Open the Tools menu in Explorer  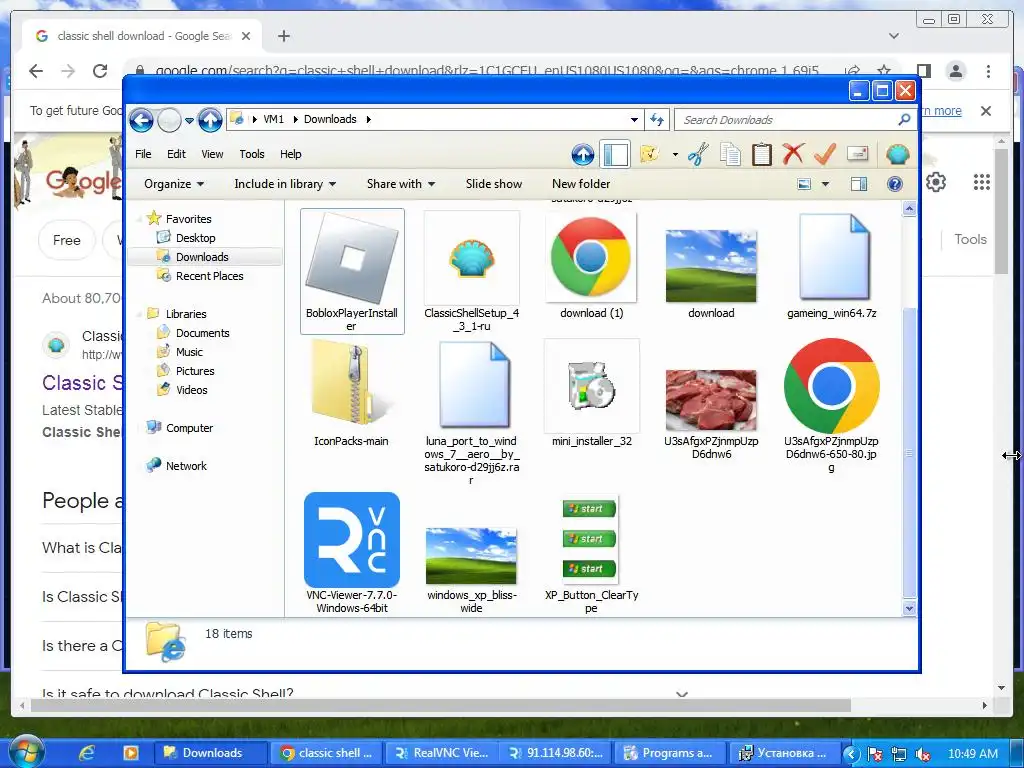[251, 154]
